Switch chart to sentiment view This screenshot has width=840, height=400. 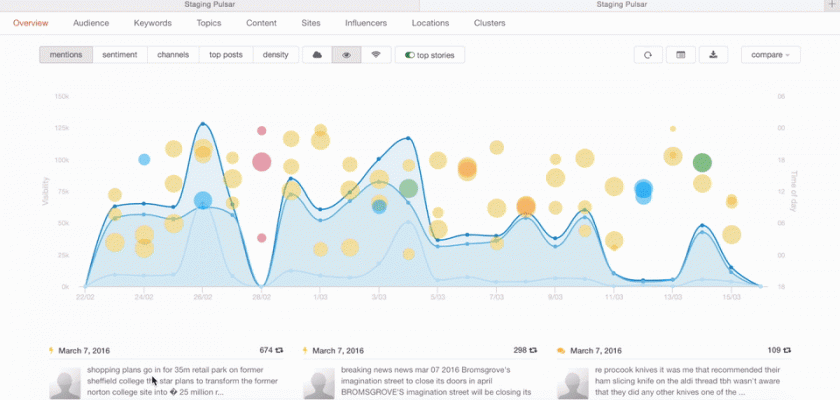[x=121, y=55]
